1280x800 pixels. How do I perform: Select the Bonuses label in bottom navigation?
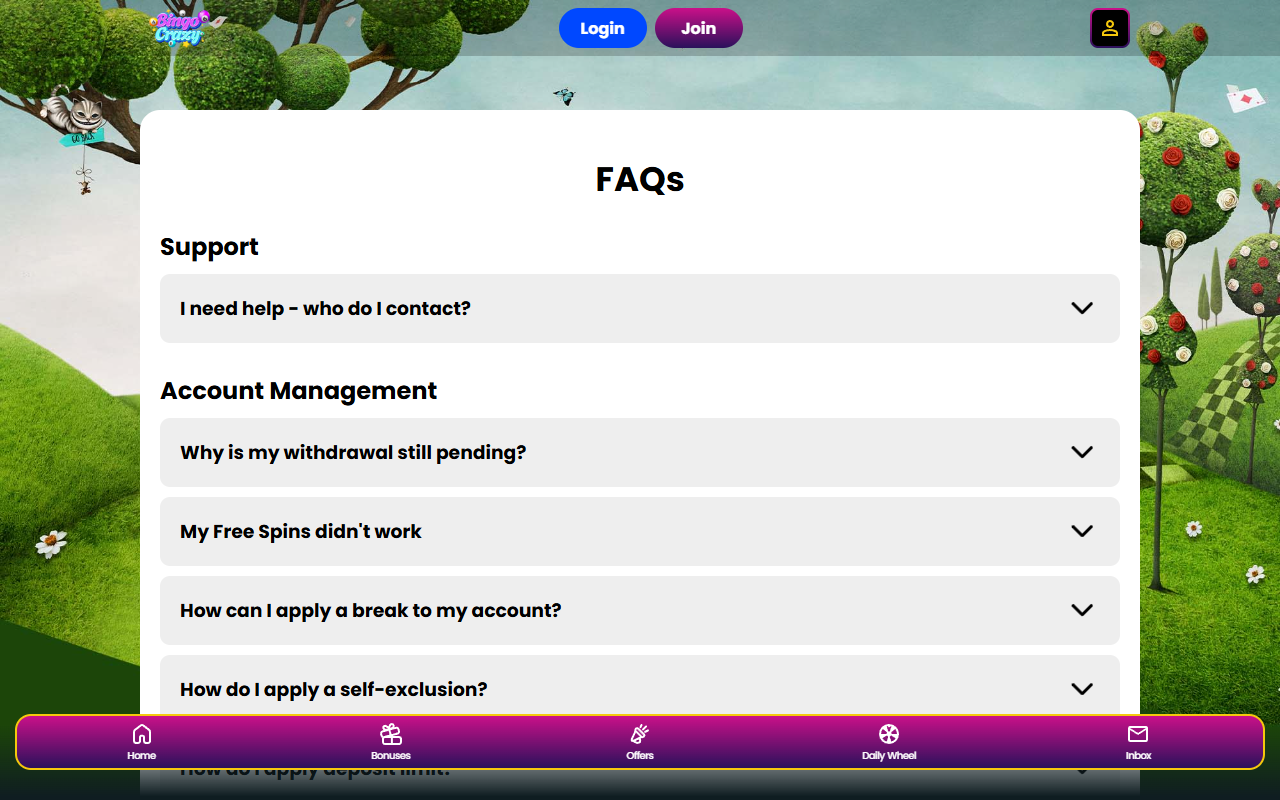(391, 756)
